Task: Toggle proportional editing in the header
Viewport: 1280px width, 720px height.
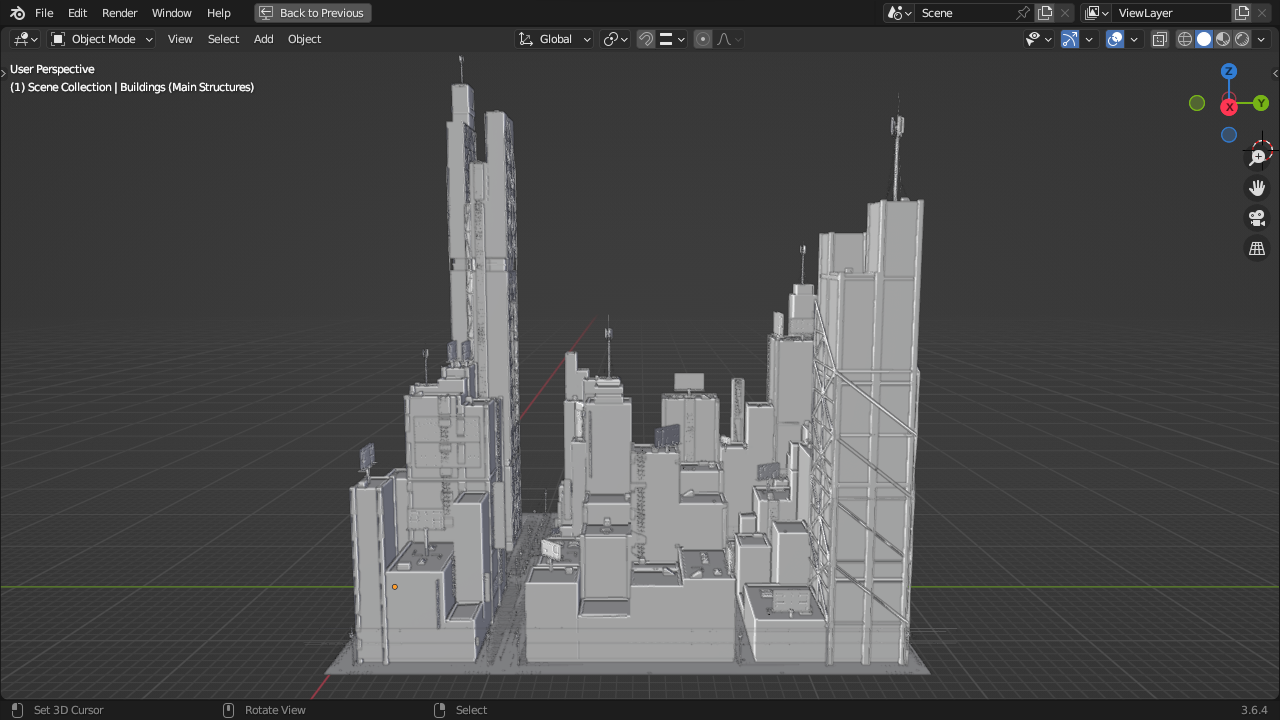Action: pos(701,39)
